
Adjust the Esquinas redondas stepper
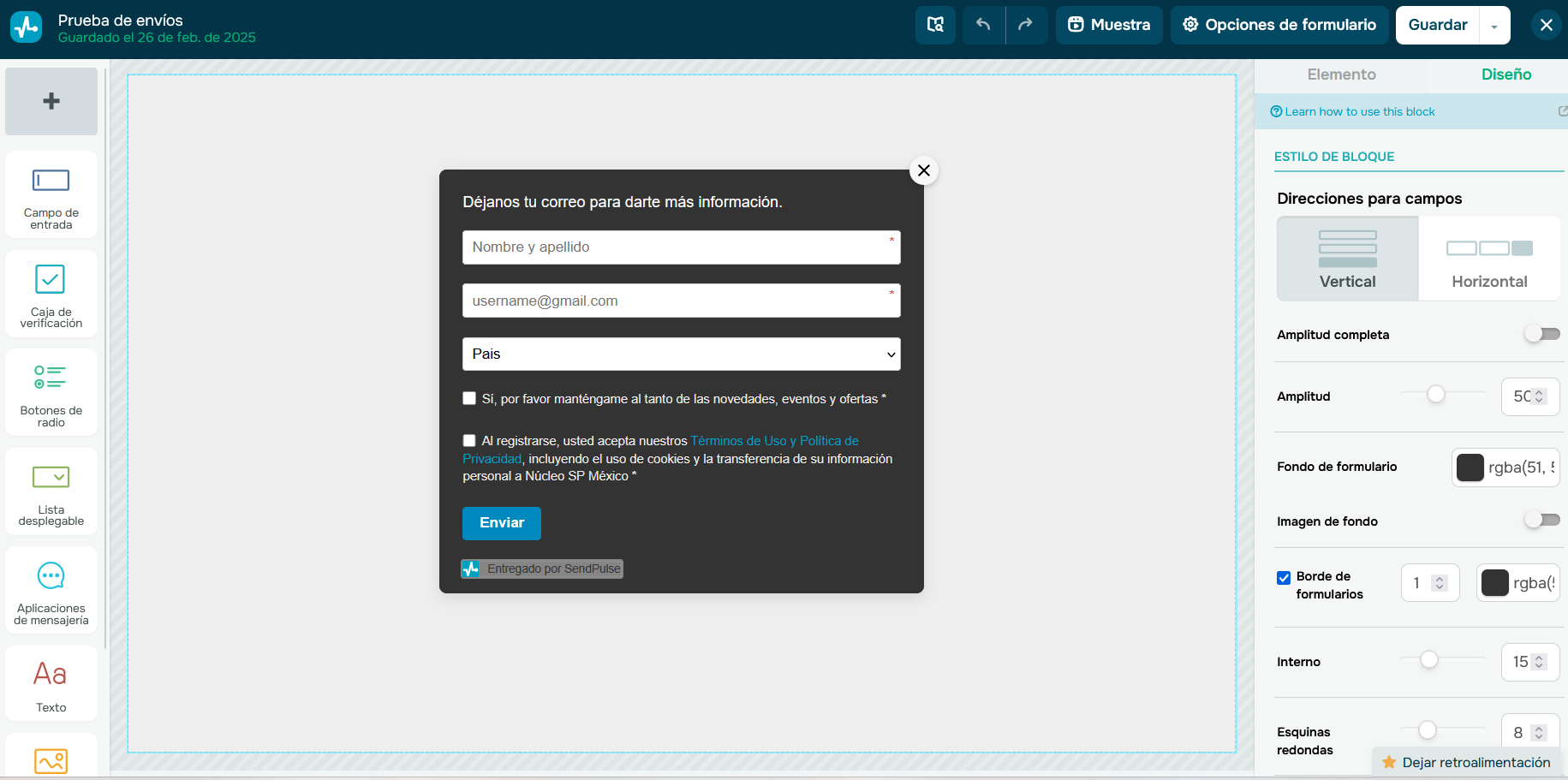pos(1539,733)
